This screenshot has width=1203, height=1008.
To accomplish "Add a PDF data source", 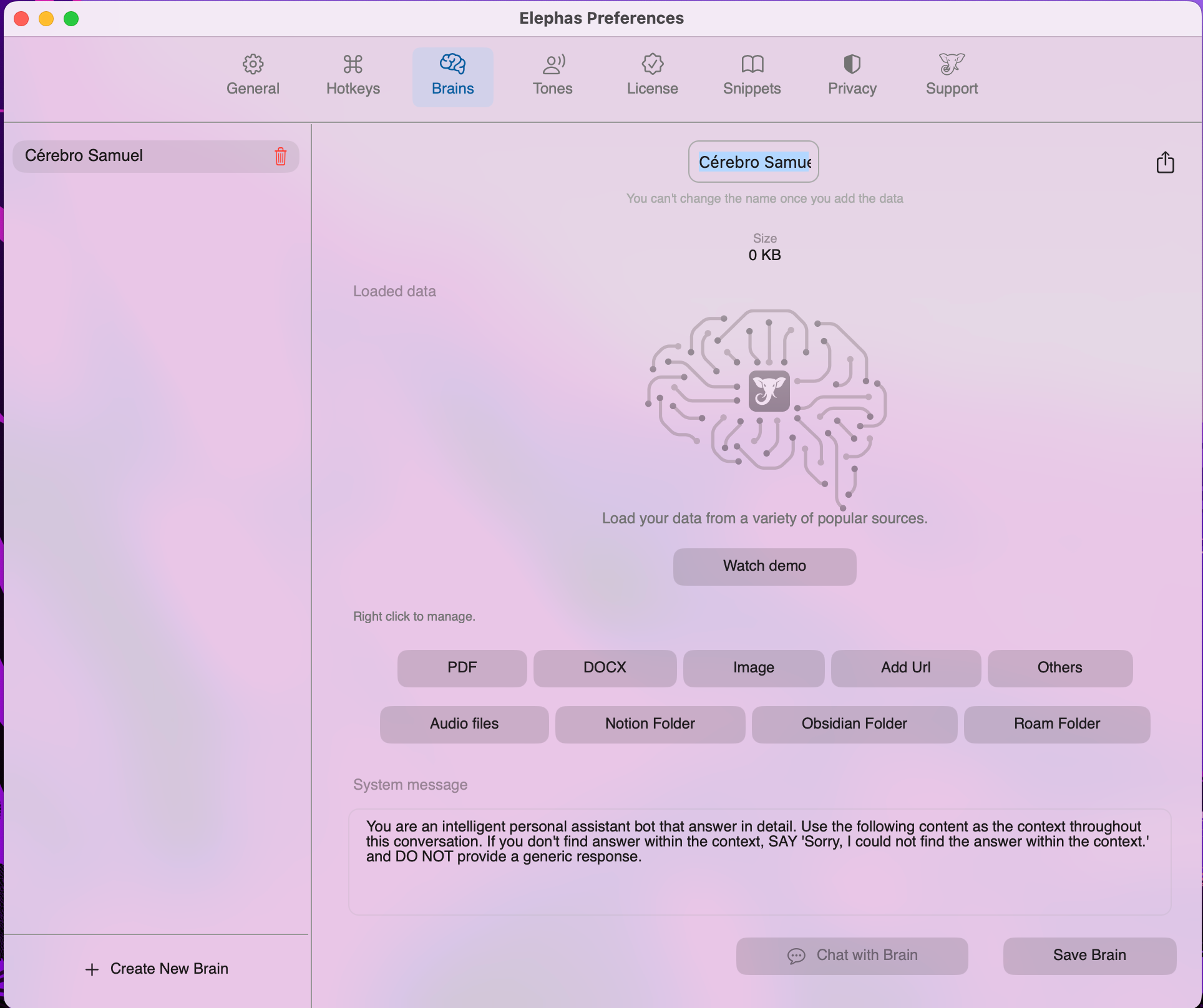I will tap(462, 668).
